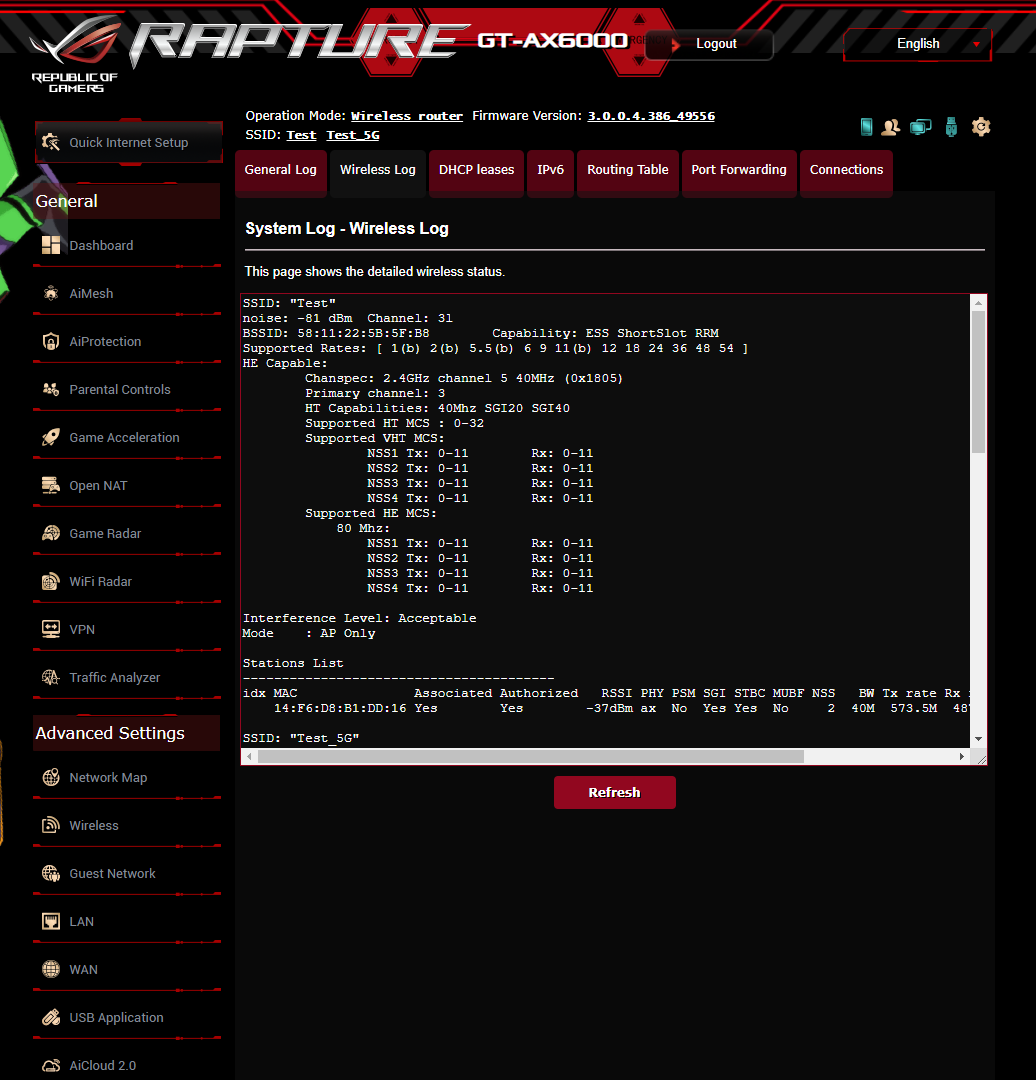Click the 'Chanspec: 2.4GHz channel 5 40MHz' line
Screen dimensions: 1036x1080
[x=464, y=378]
